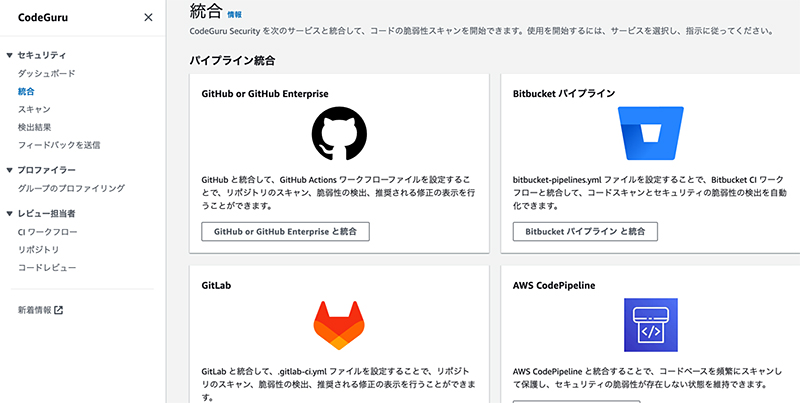Open the 情報 link beside 統合 heading

234,15
